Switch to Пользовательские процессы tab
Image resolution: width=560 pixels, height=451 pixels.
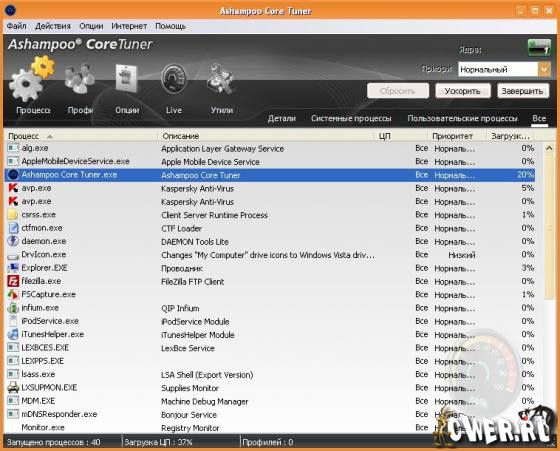462,118
